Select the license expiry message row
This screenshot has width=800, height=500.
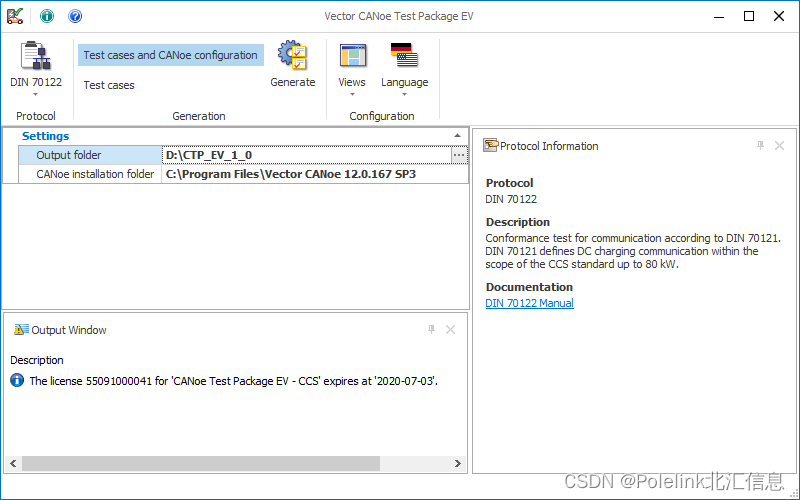[x=234, y=381]
